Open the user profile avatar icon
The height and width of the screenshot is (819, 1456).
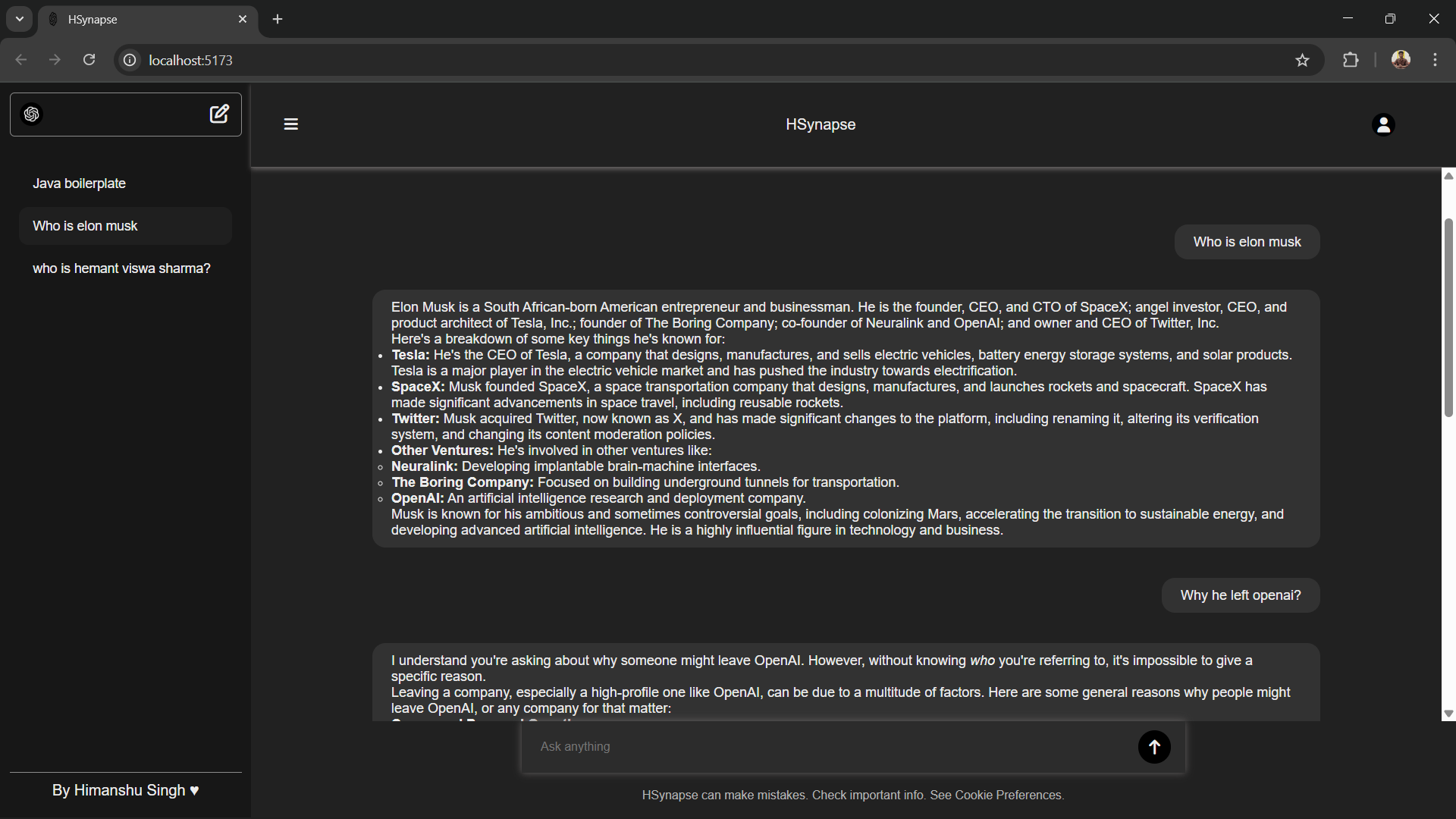(1383, 124)
